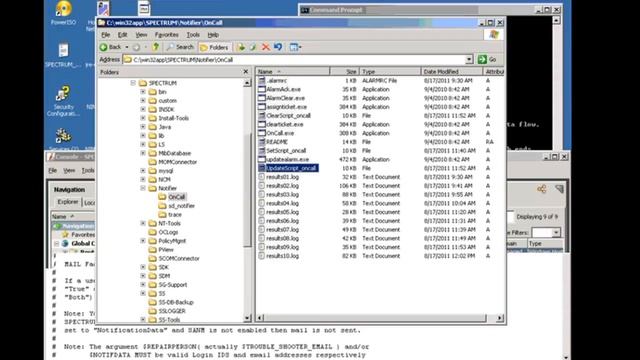Image resolution: width=640 pixels, height=360 pixels.
Task: Select the OnCall folder in tree
Action: point(176,197)
